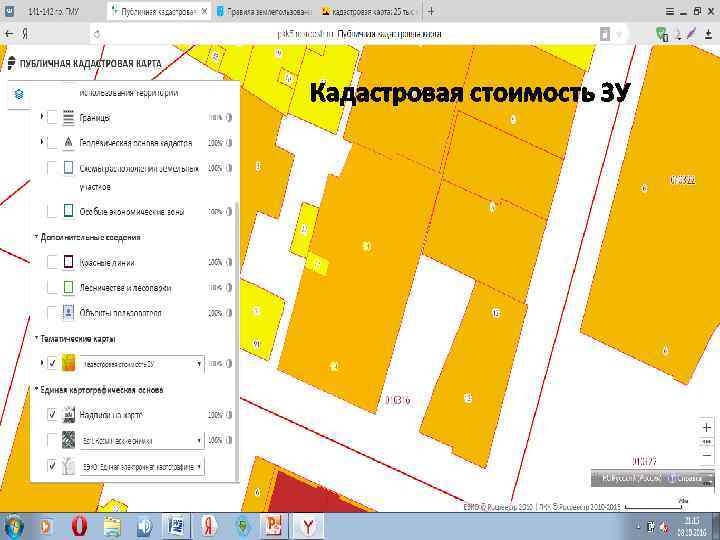The height and width of the screenshot is (540, 720).
Task: Adjust the cadastral value layer opacity control
Action: click(229, 363)
